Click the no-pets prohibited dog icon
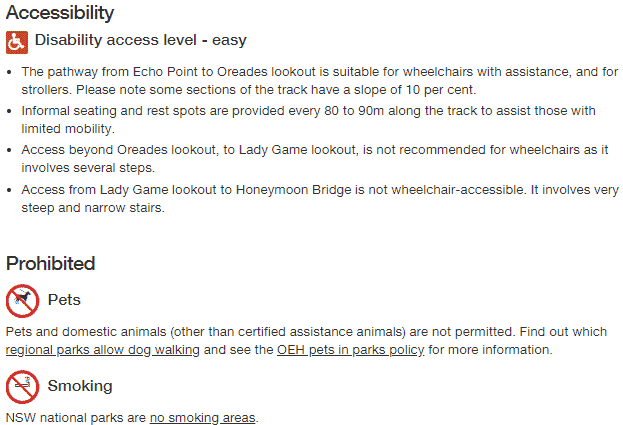The height and width of the screenshot is (425, 623). pos(22,301)
